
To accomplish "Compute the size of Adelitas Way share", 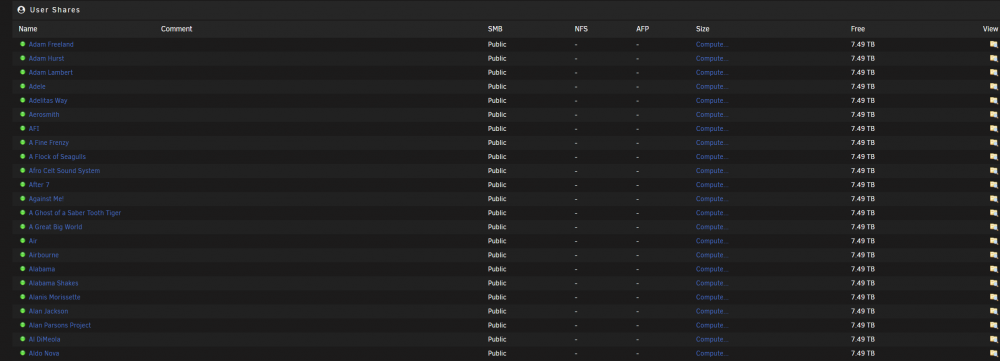I will (712, 101).
